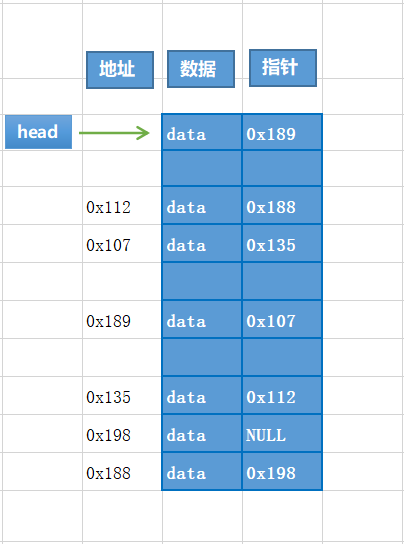404x544 pixels.
Task: Click the 指针 header box
Action: [283, 68]
